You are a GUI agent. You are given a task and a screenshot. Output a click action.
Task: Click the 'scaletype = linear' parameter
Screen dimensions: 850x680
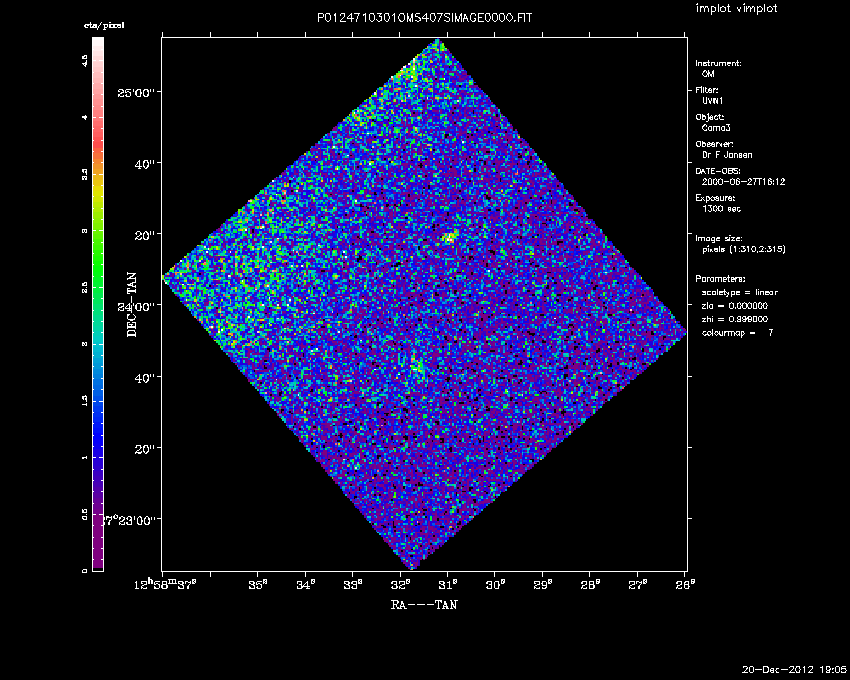pyautogui.click(x=740, y=292)
